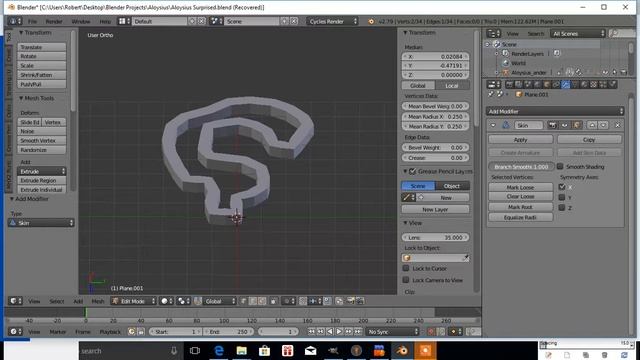Click the Equalize Radii button

tap(520, 218)
